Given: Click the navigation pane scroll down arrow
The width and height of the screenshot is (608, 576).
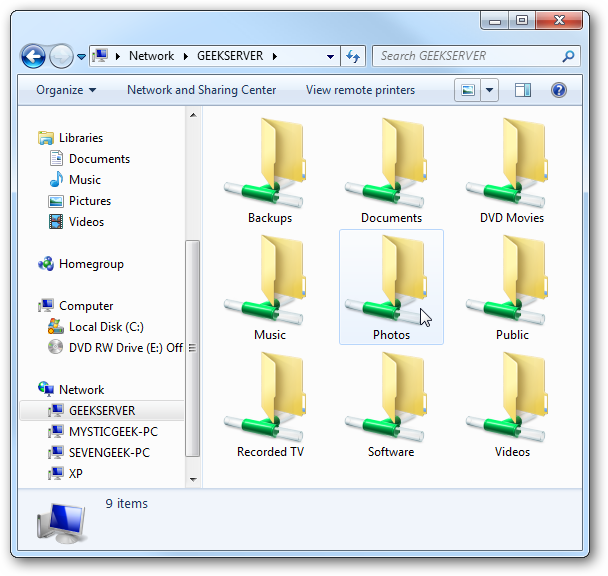Looking at the screenshot, I should (193, 480).
